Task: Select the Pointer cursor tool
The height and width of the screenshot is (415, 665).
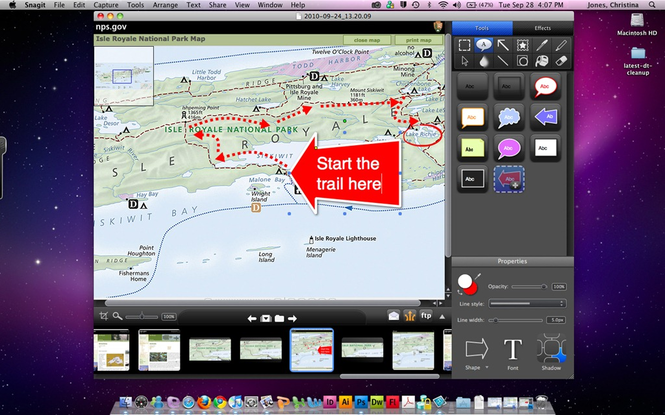Action: (464, 61)
